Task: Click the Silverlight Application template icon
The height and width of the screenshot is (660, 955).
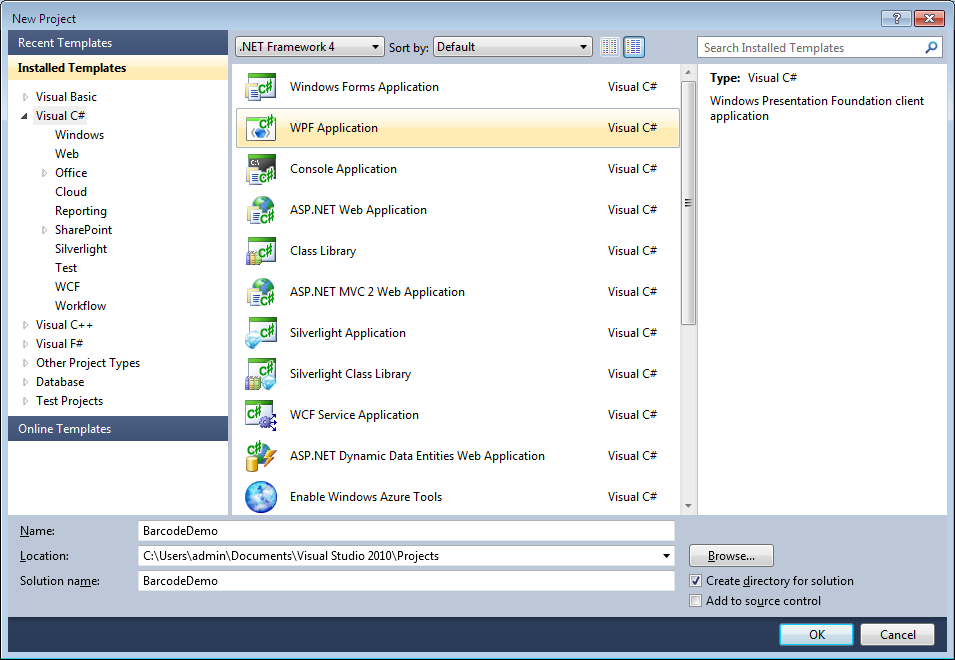Action: tap(261, 333)
